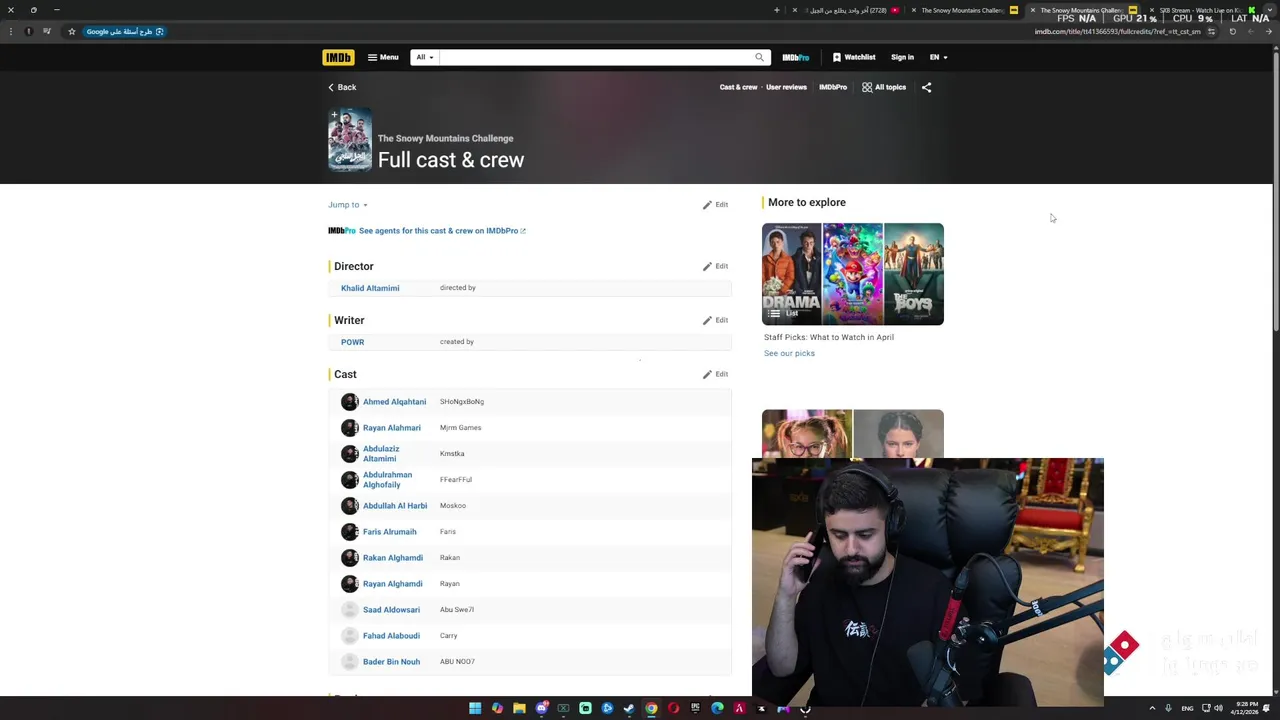Open Khalid Altamimi's page

(370, 288)
